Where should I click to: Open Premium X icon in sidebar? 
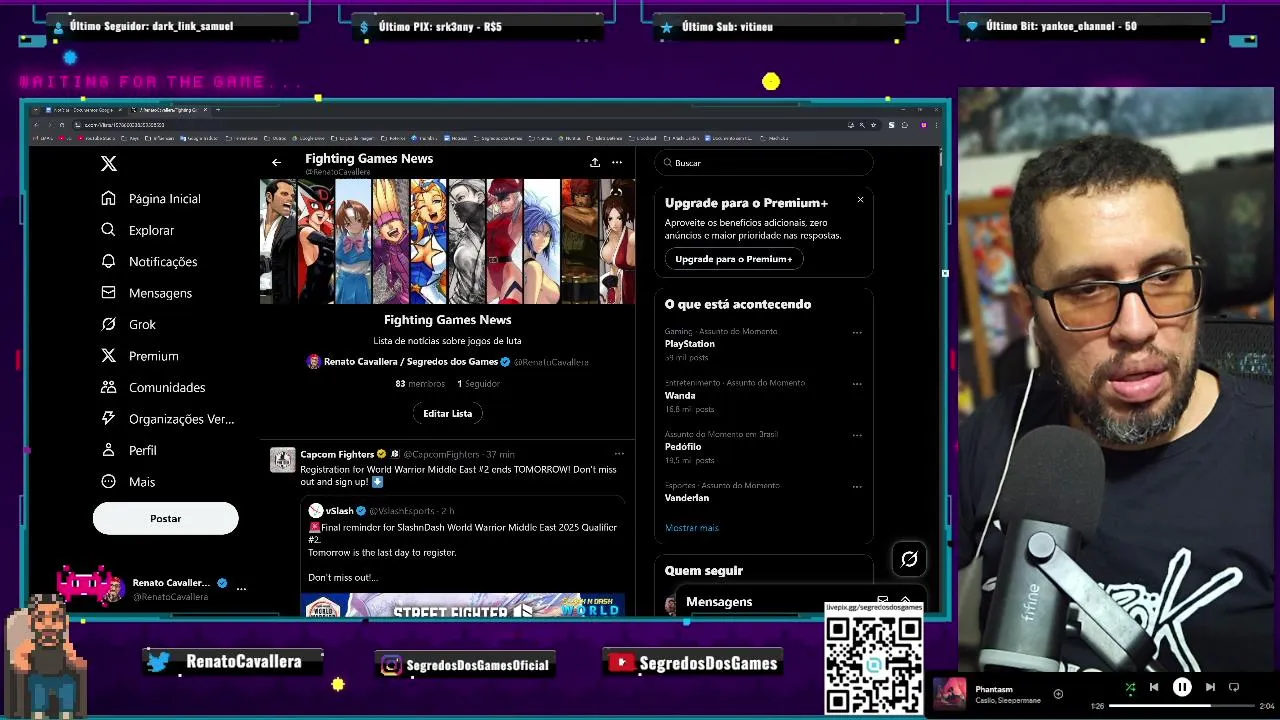tap(108, 356)
